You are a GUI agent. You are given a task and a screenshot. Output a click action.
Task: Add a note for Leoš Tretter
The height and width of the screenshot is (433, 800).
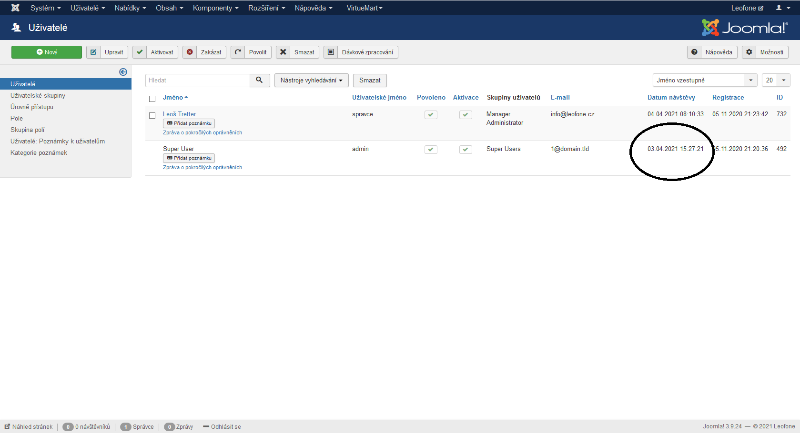pos(189,123)
